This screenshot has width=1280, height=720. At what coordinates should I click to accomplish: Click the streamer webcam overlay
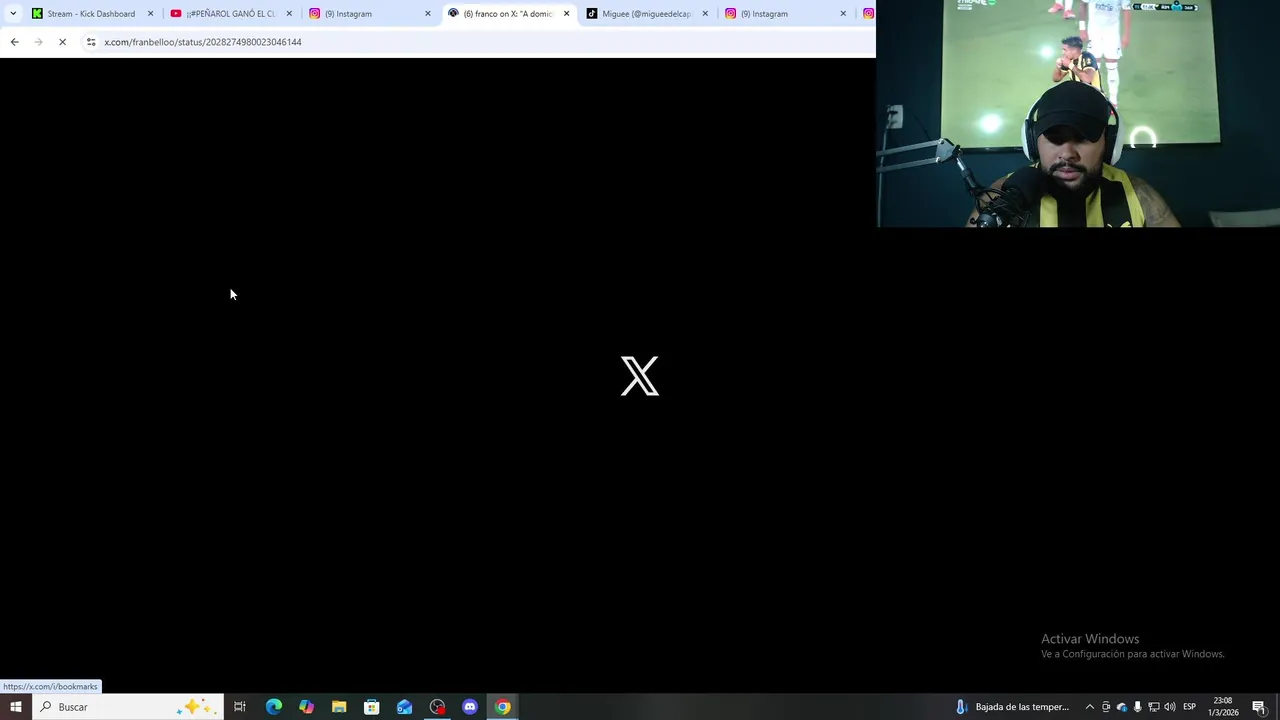pyautogui.click(x=1078, y=114)
